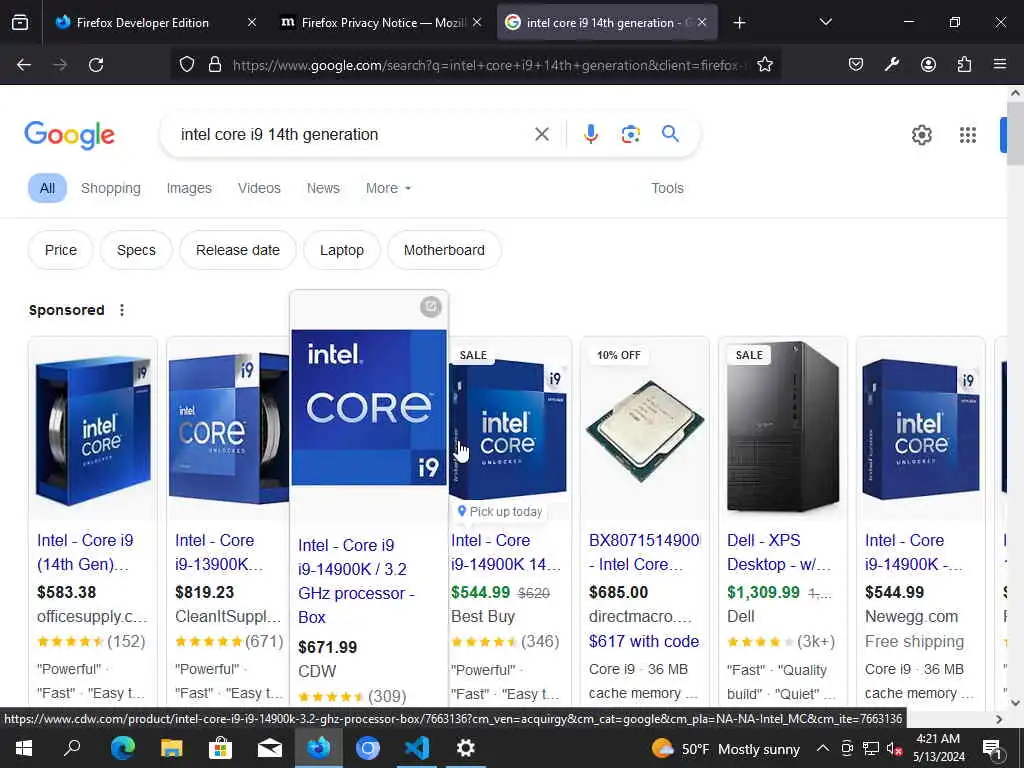The height and width of the screenshot is (768, 1024).
Task: Click the processor chip 10% OFF thumbnail
Action: [644, 431]
